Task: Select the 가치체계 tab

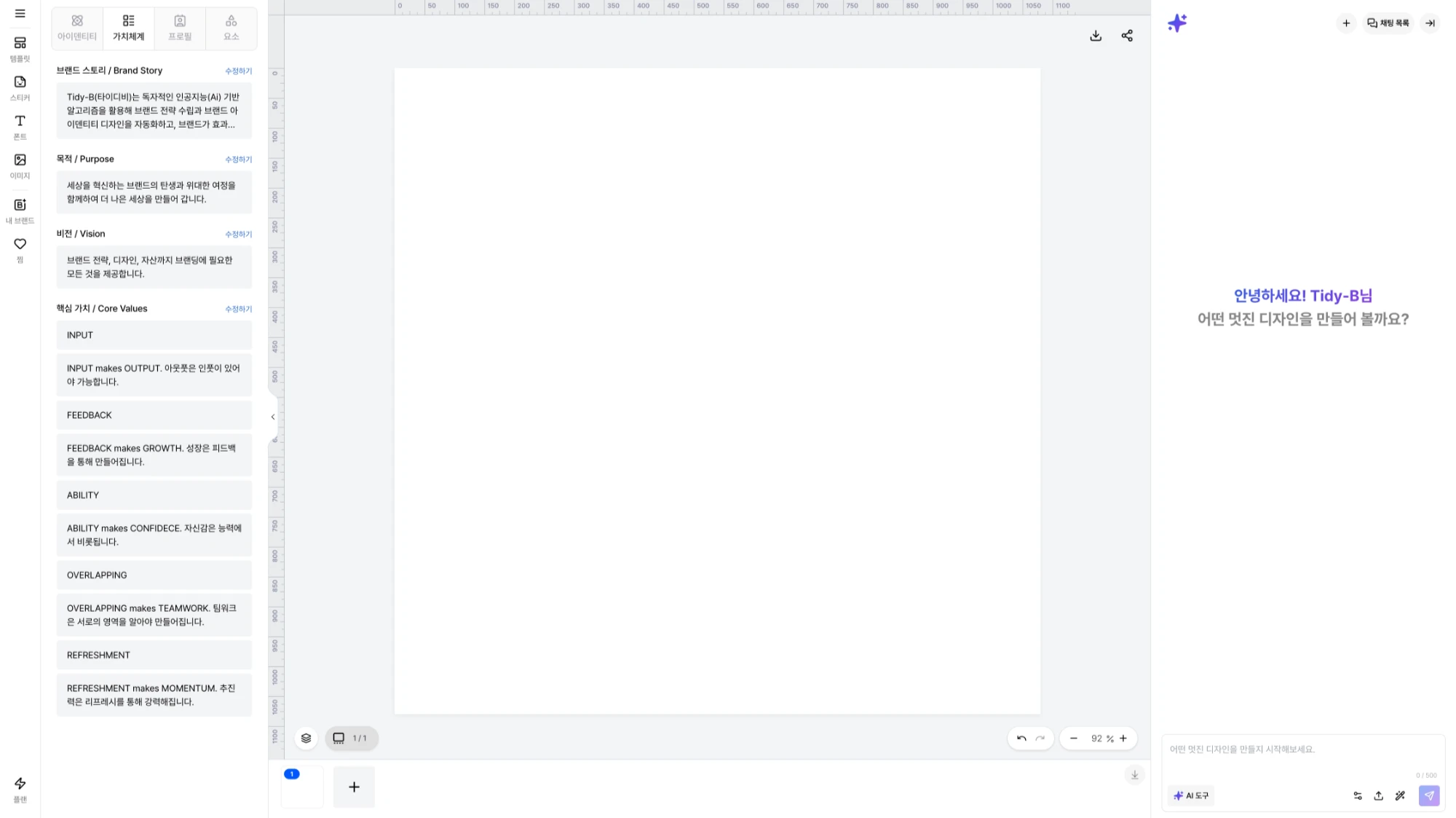Action: 129,28
